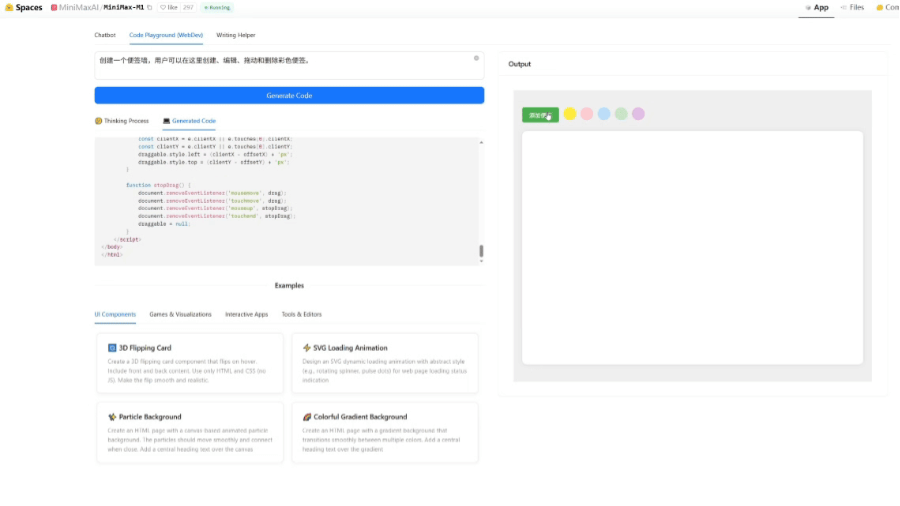Screen dimensions: 900x506
Task: Click the Particle Background sparkle icon
Action: point(112,417)
